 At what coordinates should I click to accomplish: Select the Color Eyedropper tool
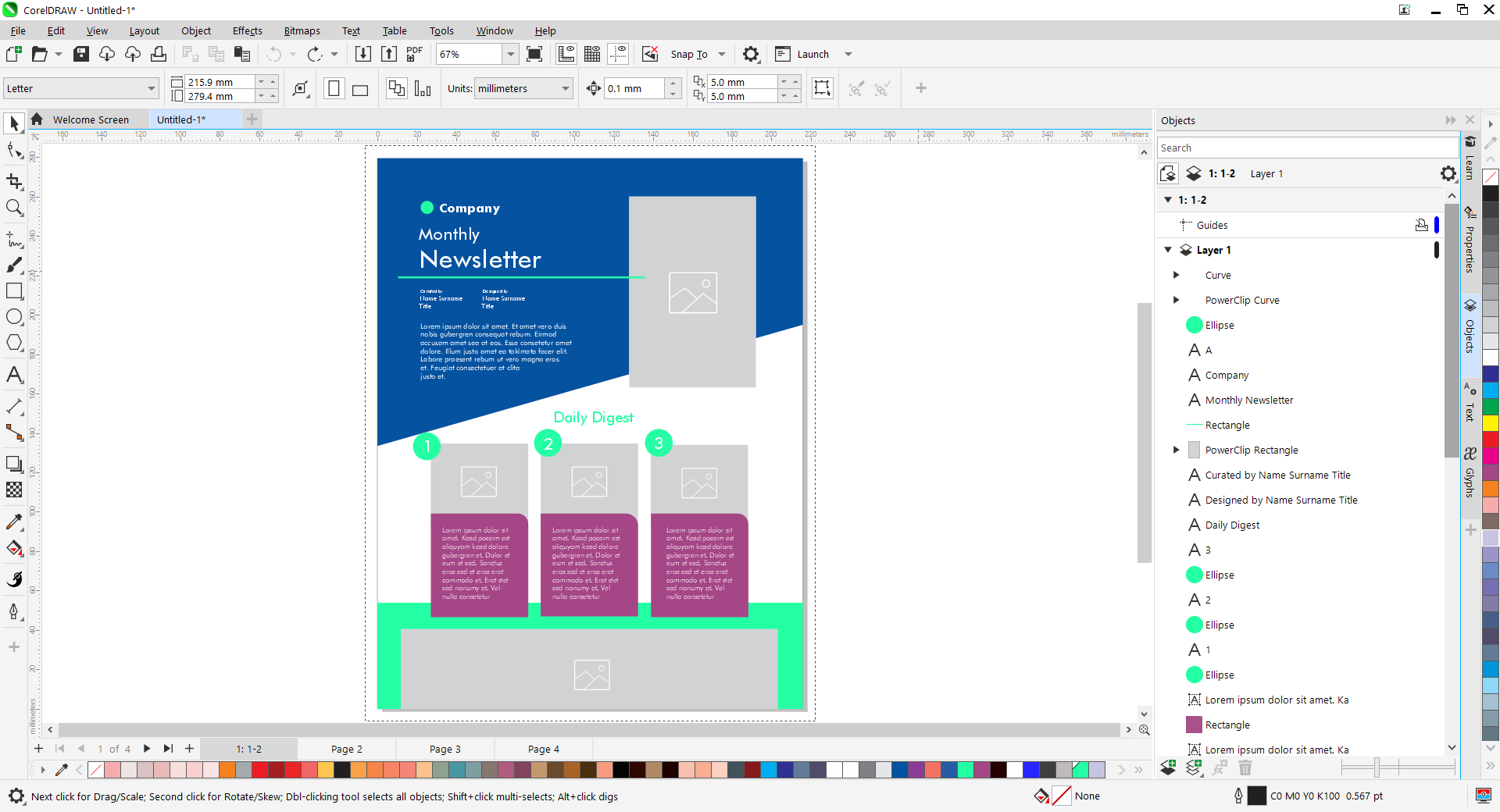(x=14, y=522)
